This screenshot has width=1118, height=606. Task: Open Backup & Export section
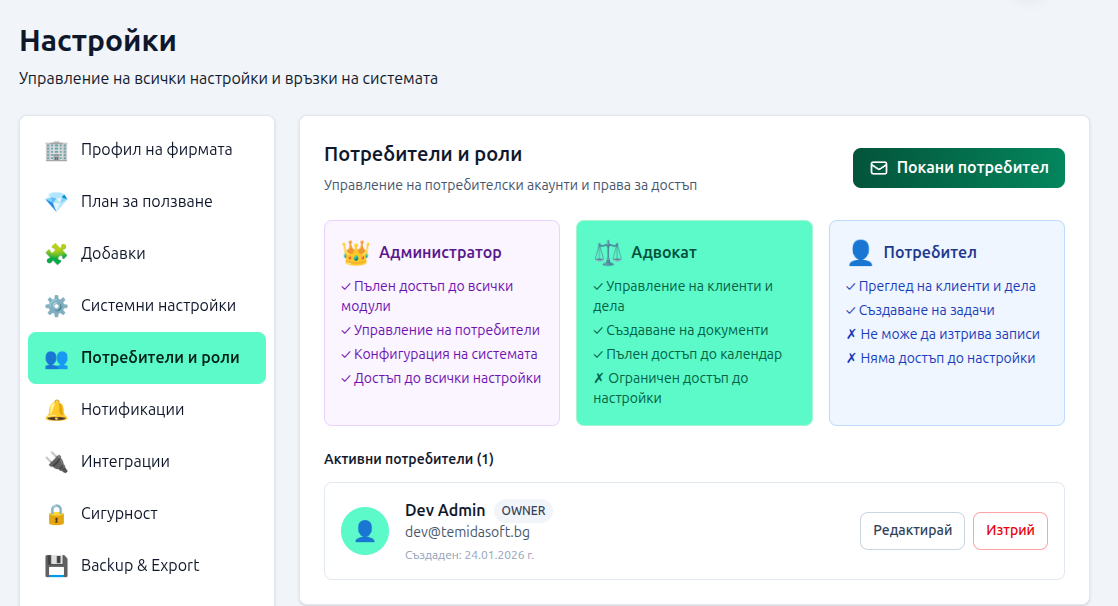point(147,566)
